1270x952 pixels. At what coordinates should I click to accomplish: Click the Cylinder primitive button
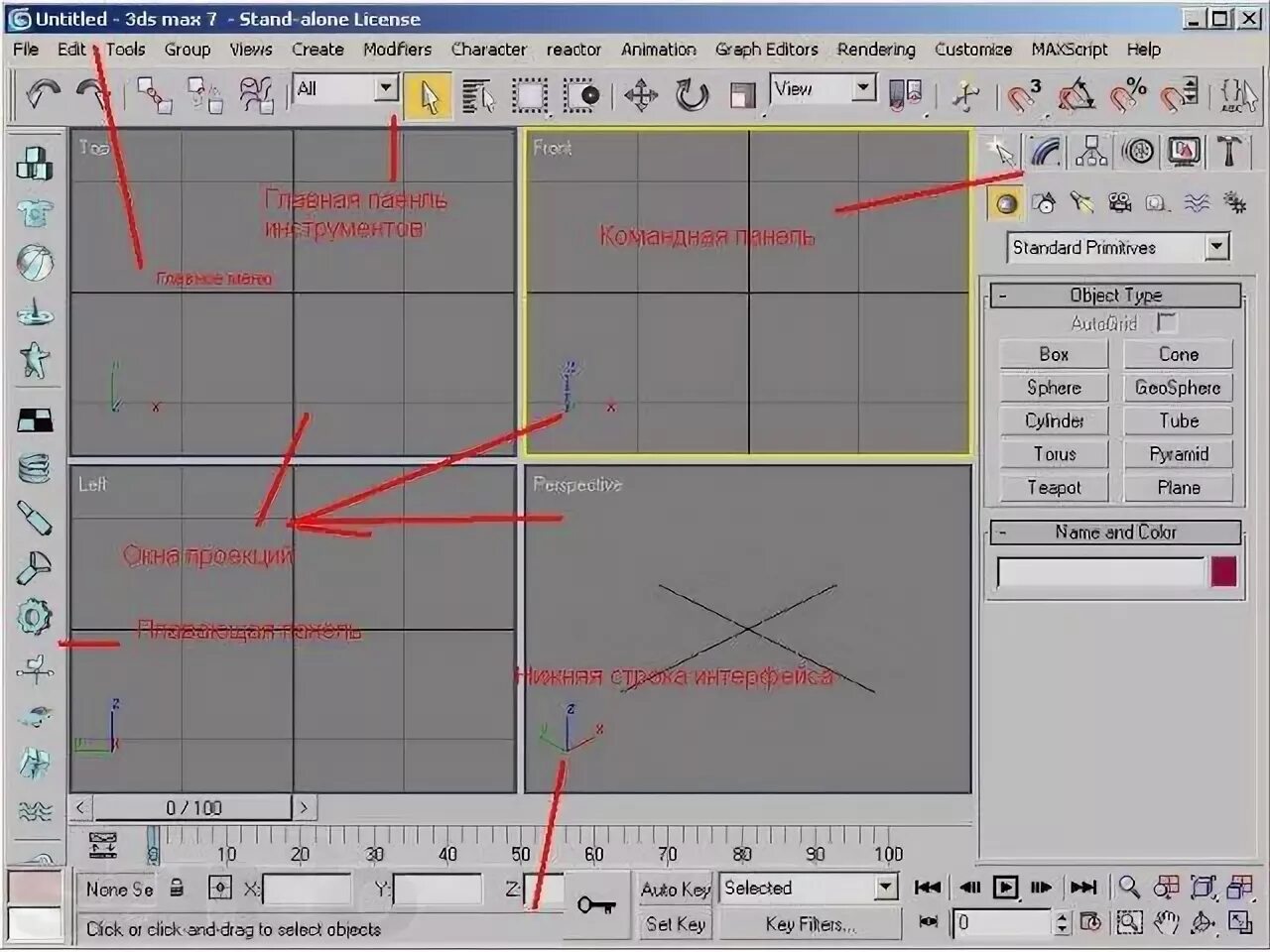(1054, 420)
